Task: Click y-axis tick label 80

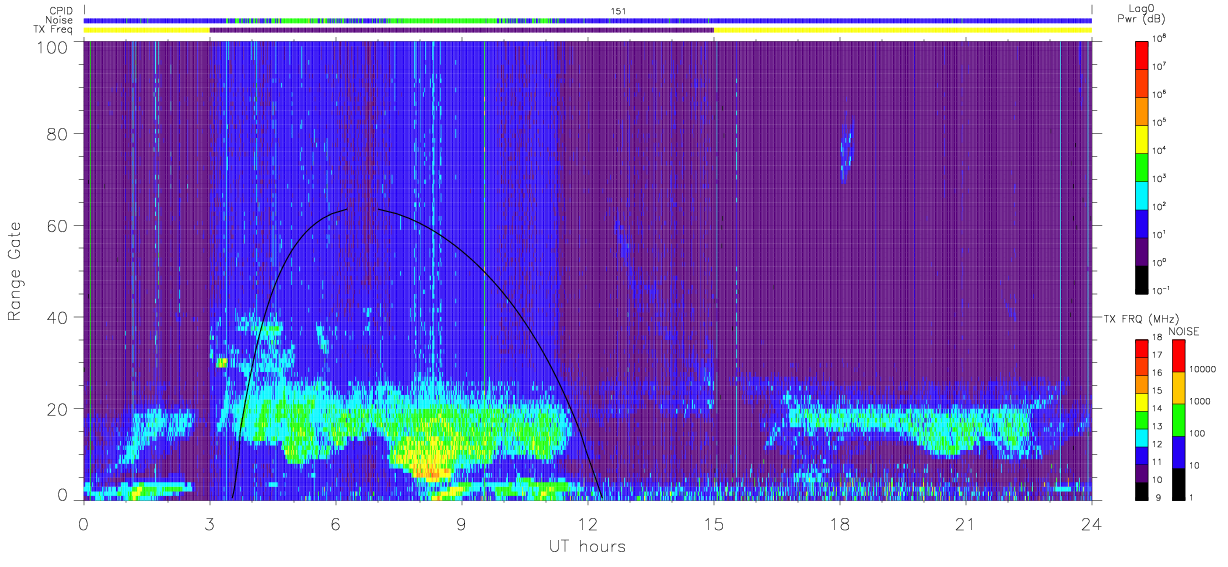Action: point(57,133)
